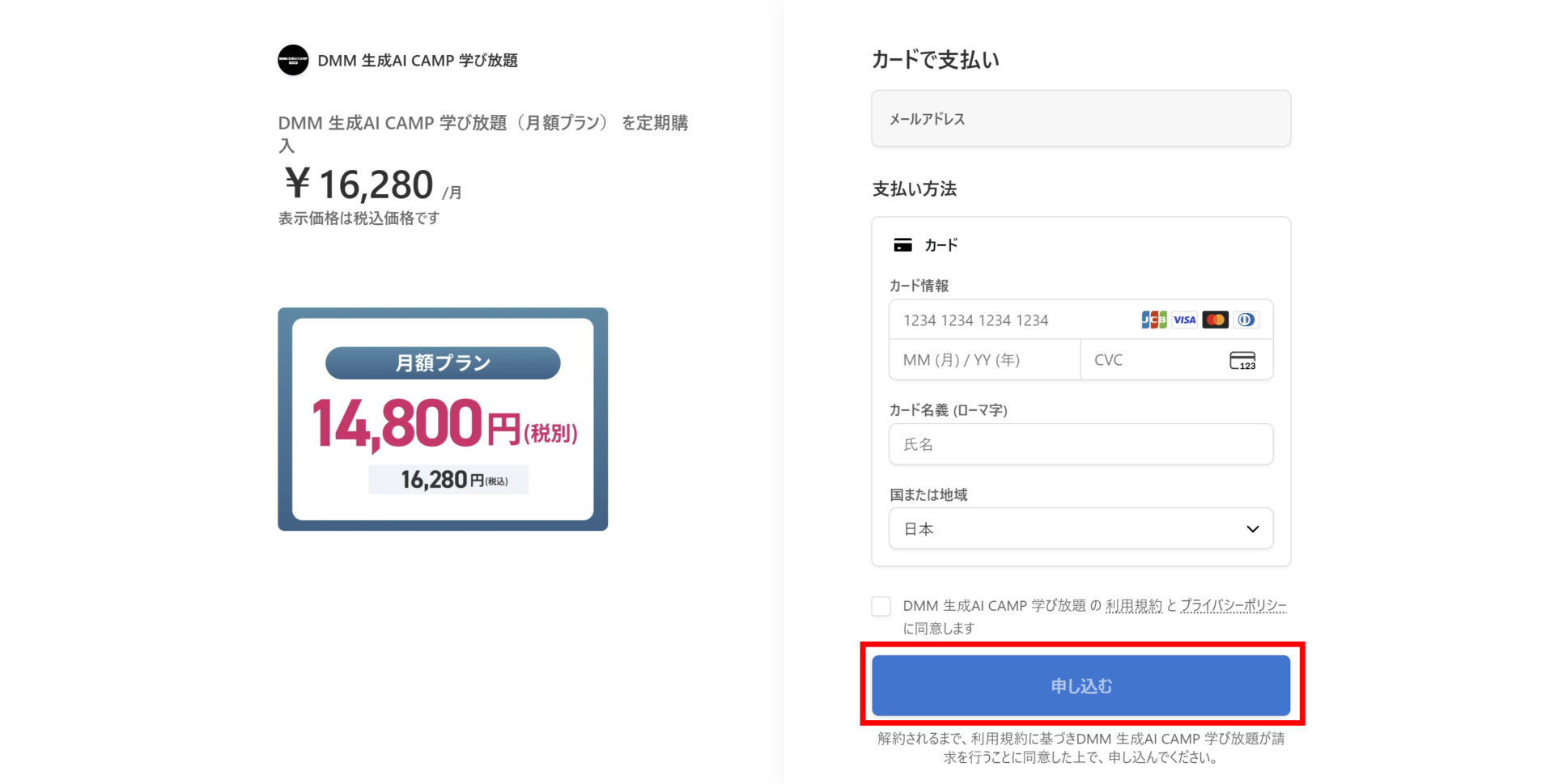1554x784 pixels.
Task: Click the VISA card brand icon
Action: tap(1185, 320)
